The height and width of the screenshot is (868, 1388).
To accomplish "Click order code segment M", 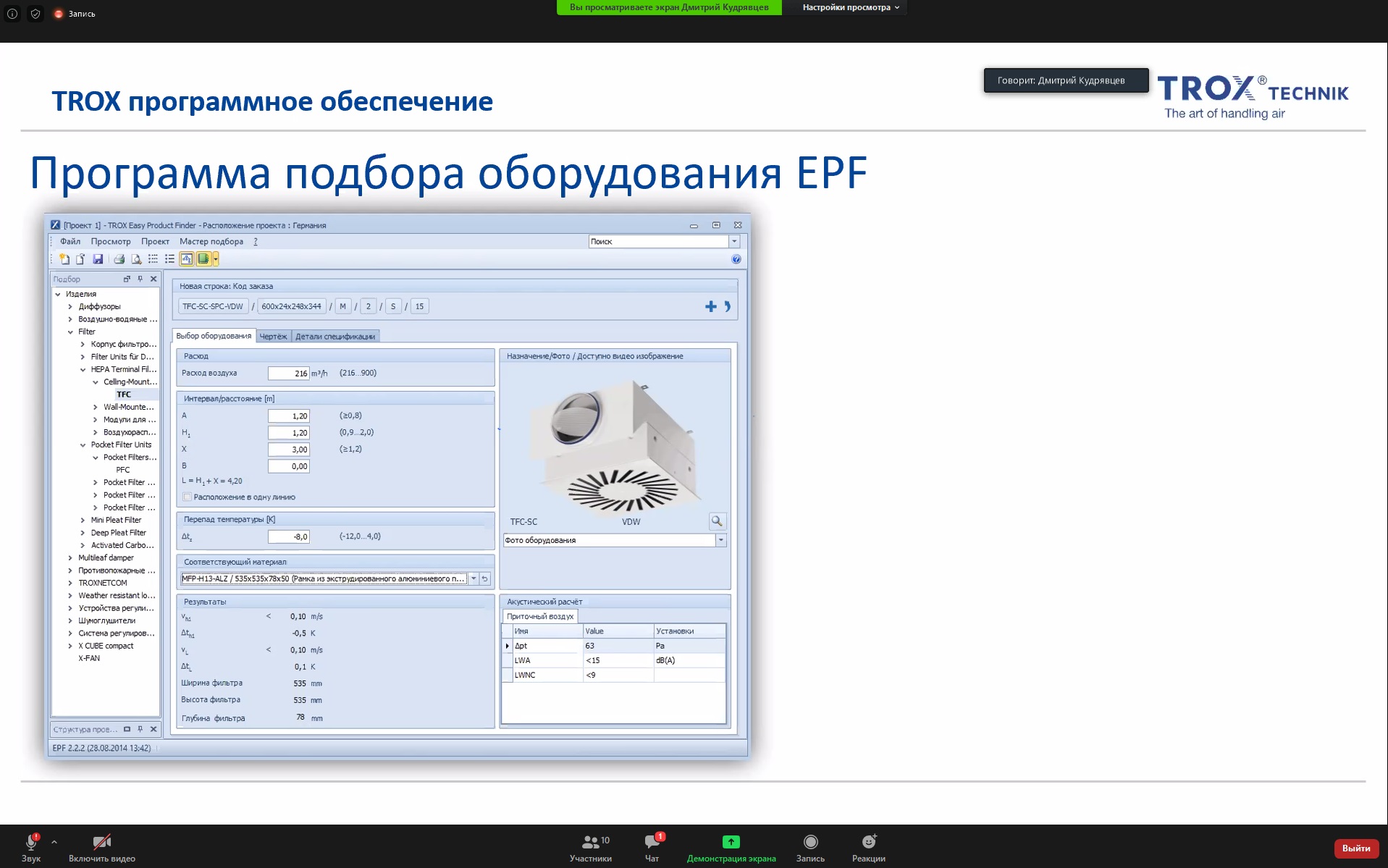I will pos(343,307).
